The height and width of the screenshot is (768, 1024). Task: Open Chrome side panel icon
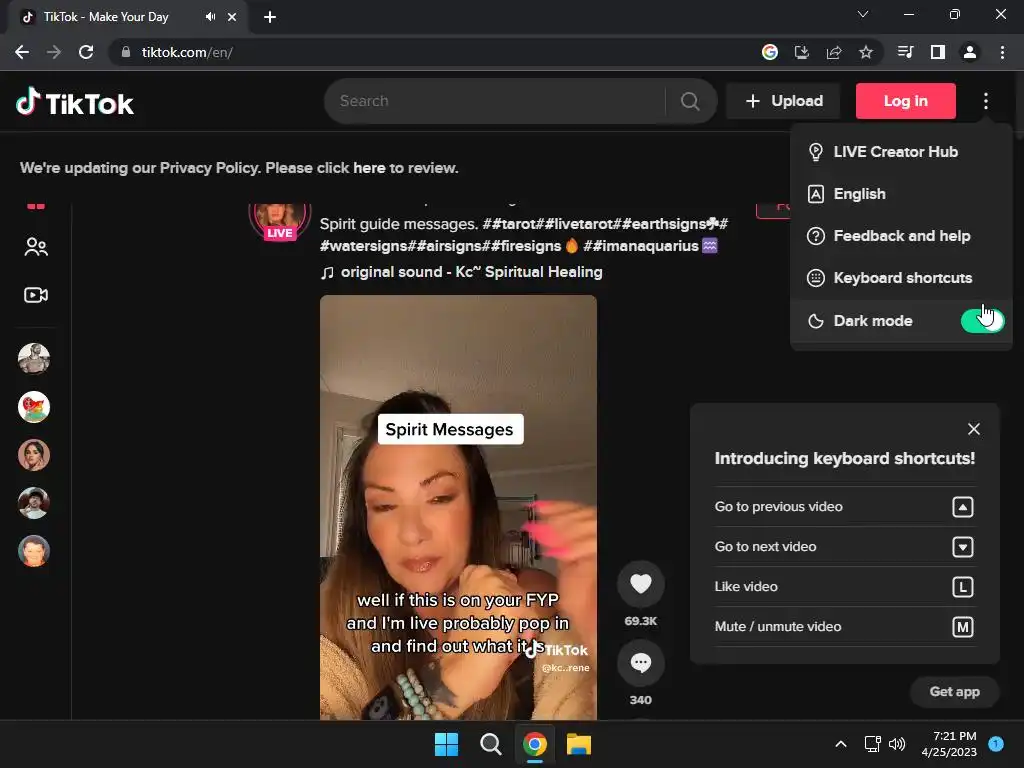pyautogui.click(x=938, y=52)
